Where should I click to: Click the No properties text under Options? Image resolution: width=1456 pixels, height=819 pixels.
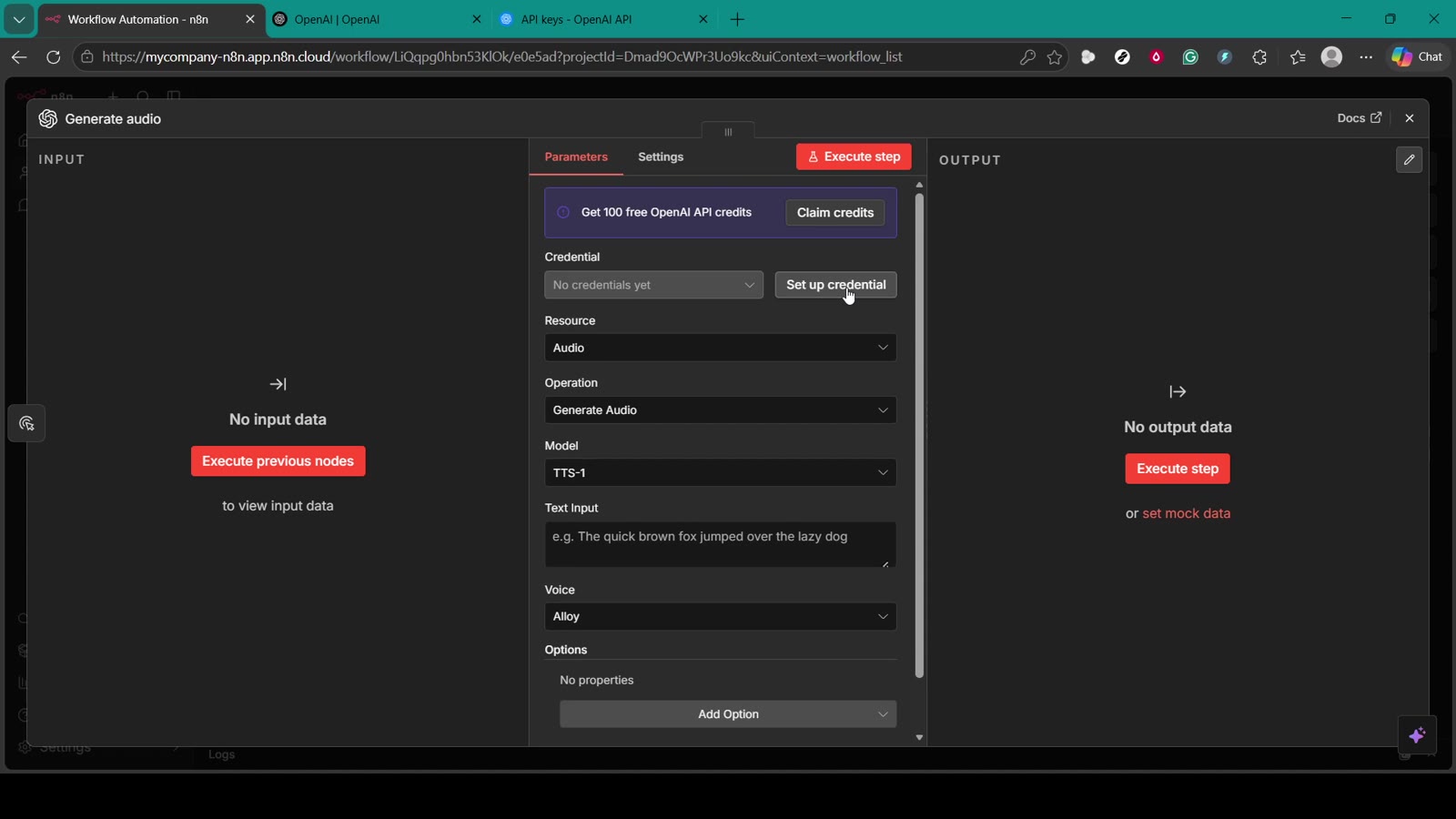coord(597,680)
